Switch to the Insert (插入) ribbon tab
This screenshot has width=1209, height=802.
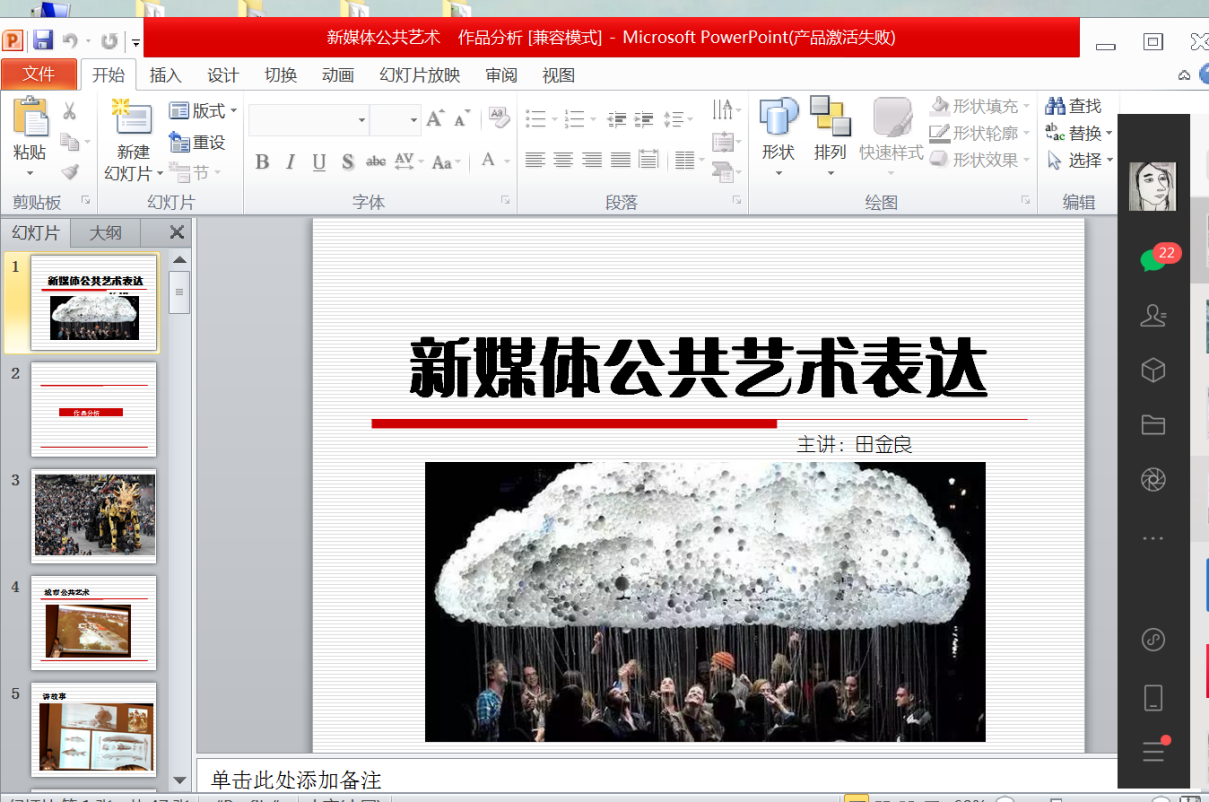pyautogui.click(x=165, y=76)
